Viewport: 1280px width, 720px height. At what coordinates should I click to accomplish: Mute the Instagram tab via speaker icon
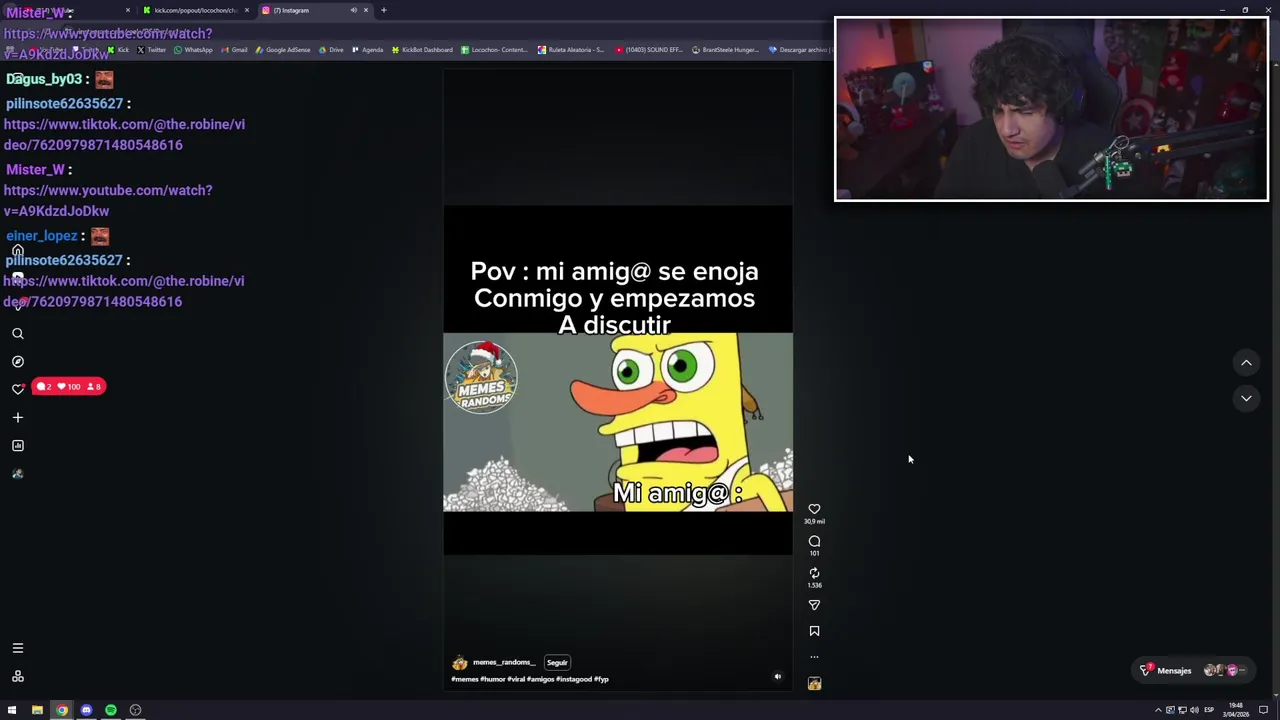coord(353,10)
